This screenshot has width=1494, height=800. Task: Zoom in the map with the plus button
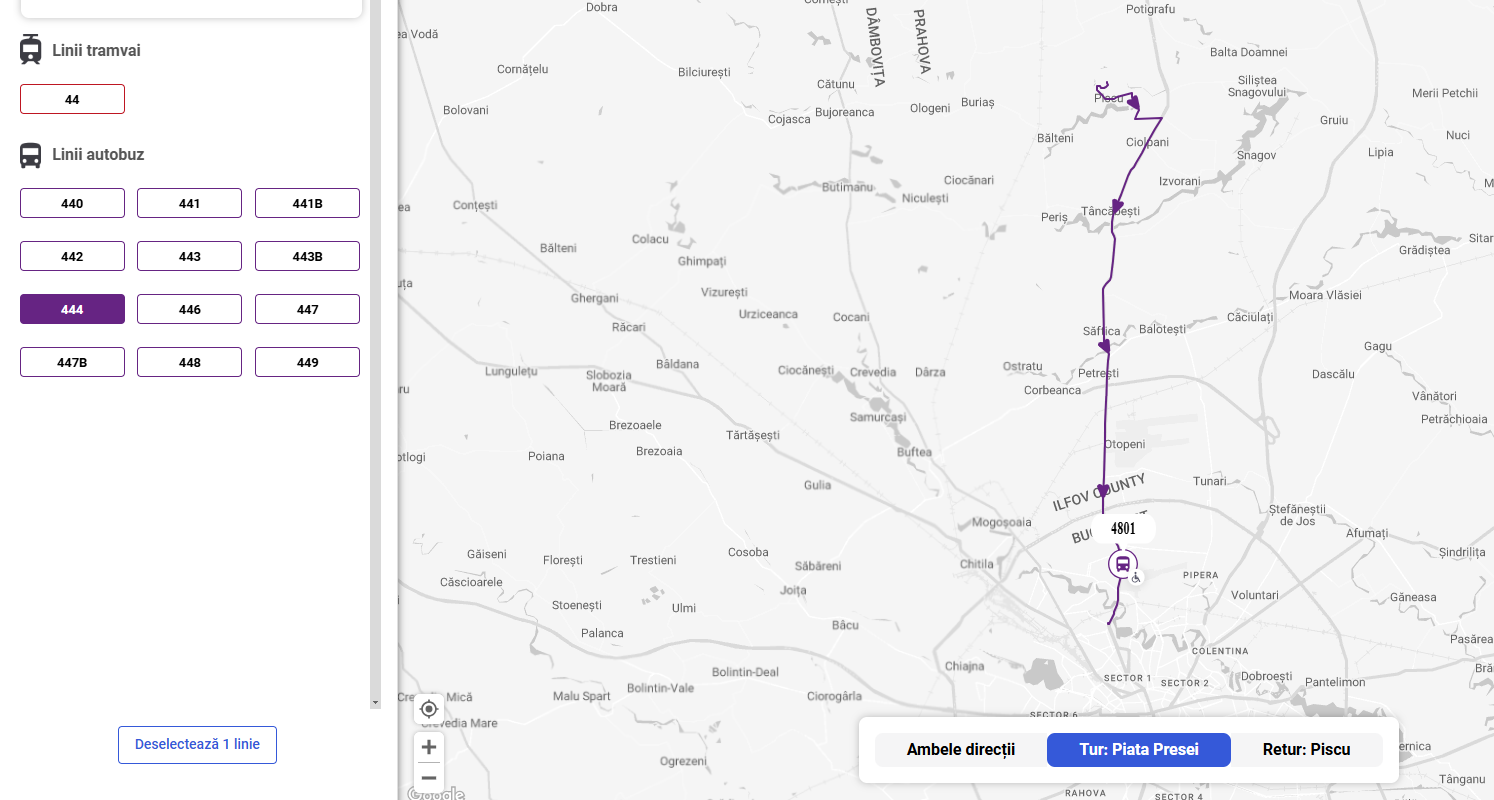429,747
